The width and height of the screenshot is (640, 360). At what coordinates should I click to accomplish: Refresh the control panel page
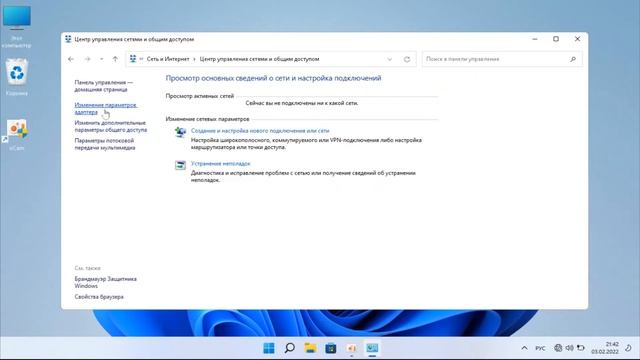point(407,59)
